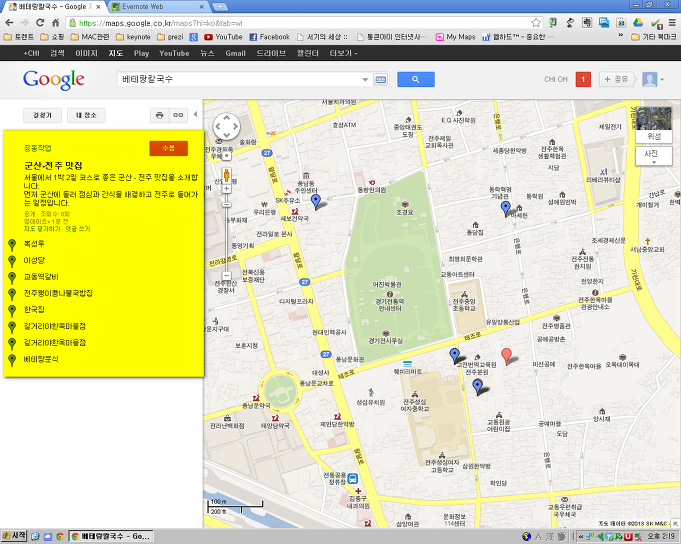Viewport: 681px width, 544px height.
Task: Click the red notification badge 1
Action: click(x=583, y=79)
